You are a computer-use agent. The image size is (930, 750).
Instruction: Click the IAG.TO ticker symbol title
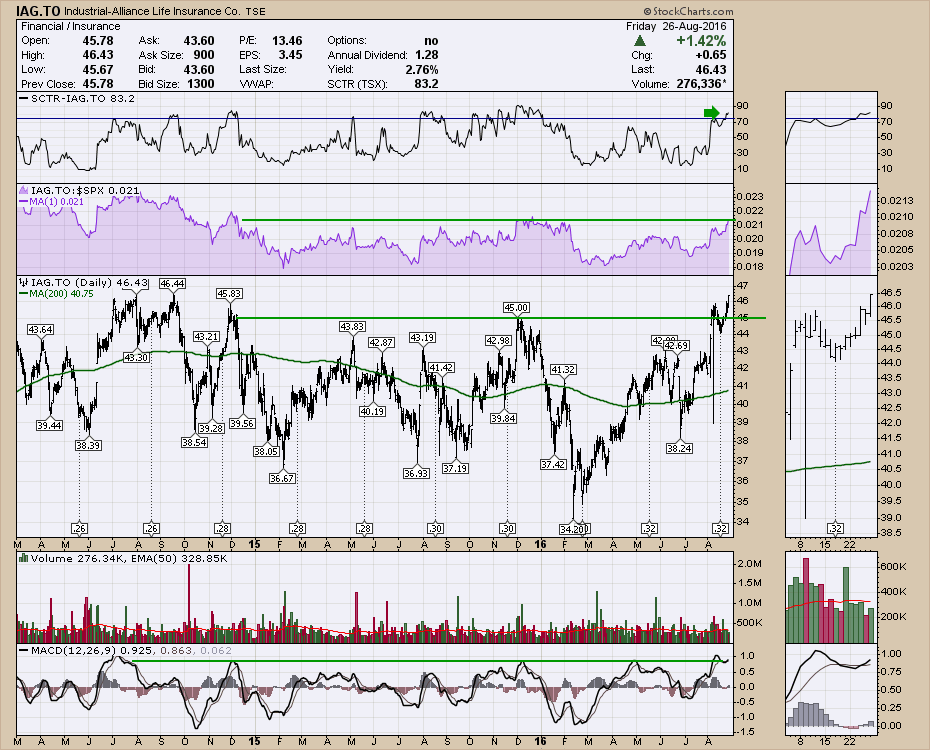pyautogui.click(x=38, y=11)
